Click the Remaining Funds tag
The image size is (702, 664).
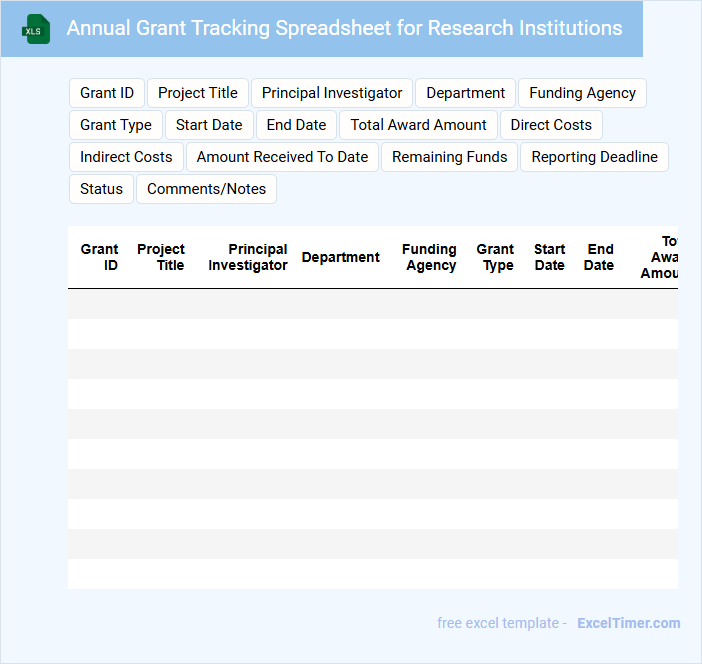tap(449, 157)
